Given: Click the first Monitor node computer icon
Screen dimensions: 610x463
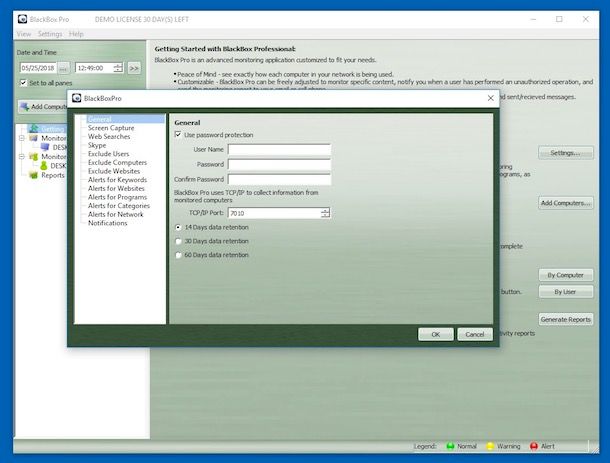Looking at the screenshot, I should [33, 138].
